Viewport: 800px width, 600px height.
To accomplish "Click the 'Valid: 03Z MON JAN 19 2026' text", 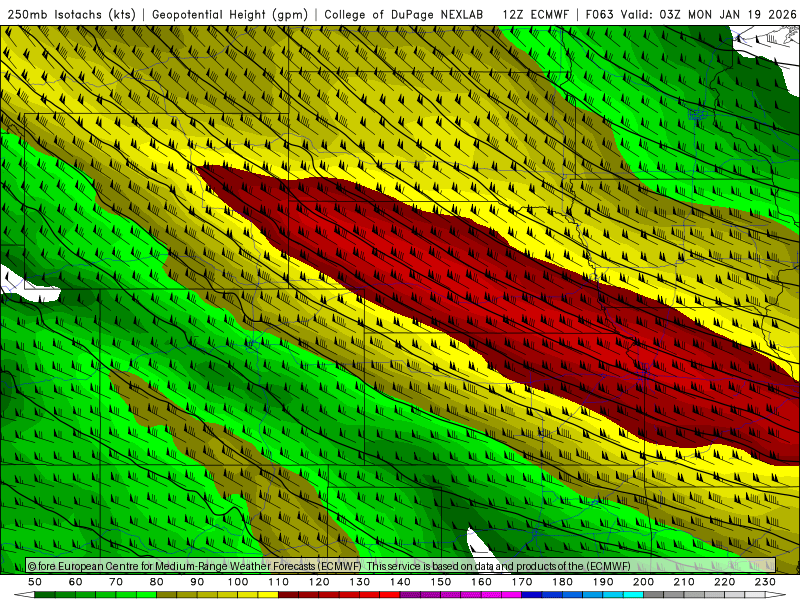I will pos(709,15).
